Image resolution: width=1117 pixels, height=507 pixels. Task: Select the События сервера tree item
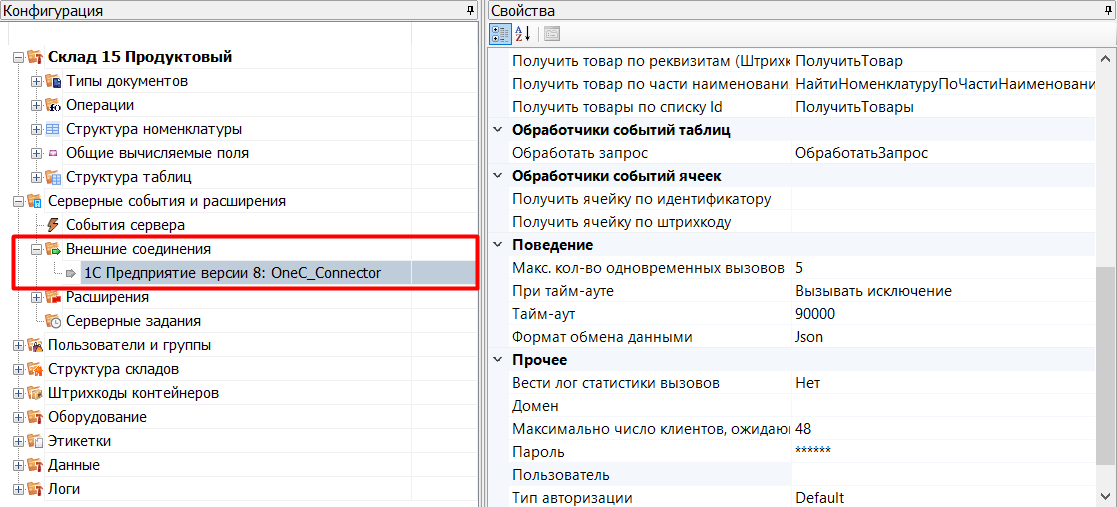(125, 225)
